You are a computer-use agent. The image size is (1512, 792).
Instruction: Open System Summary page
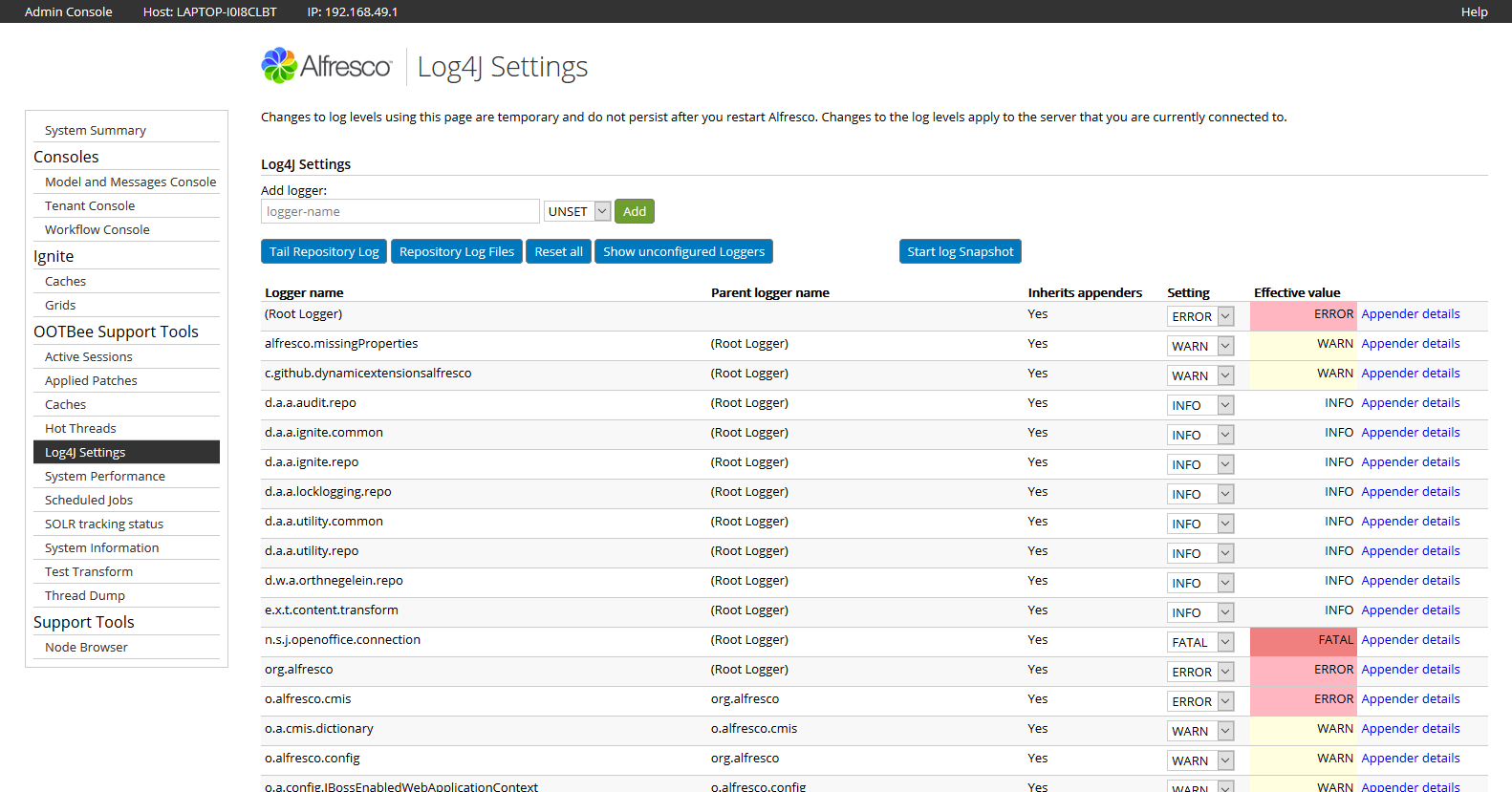tap(96, 130)
